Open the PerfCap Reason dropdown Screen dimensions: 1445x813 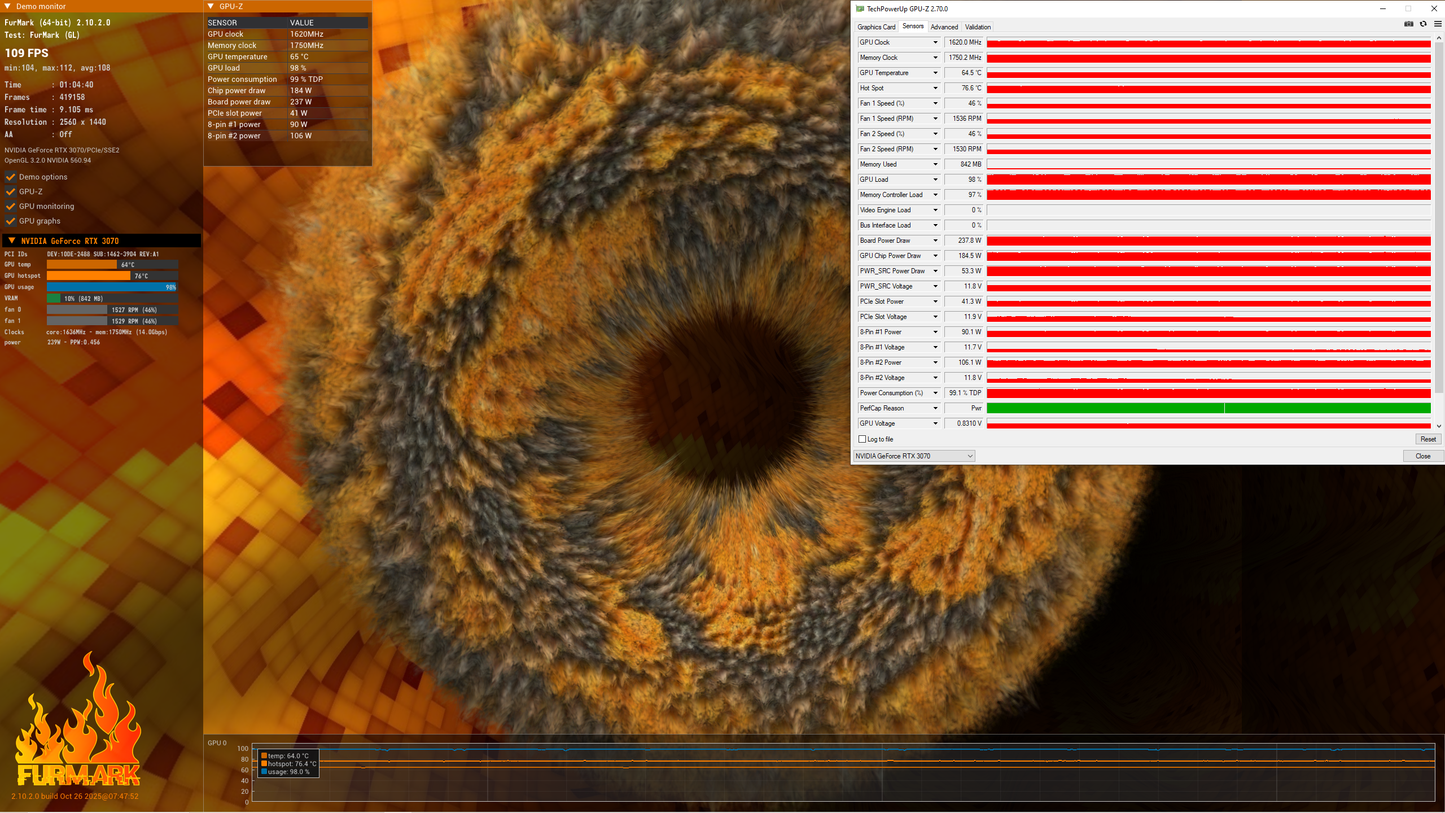click(935, 408)
